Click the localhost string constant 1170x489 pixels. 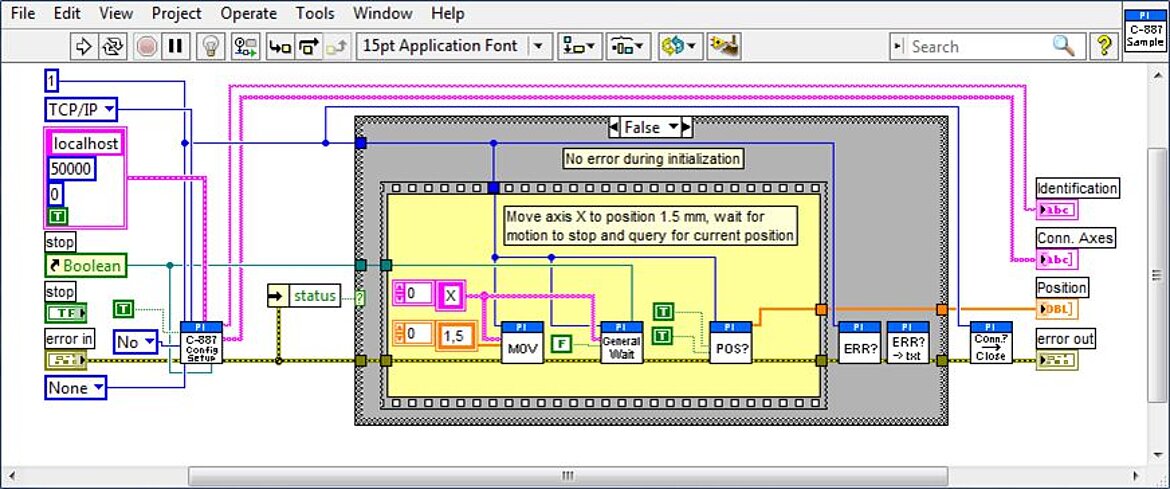pos(85,143)
